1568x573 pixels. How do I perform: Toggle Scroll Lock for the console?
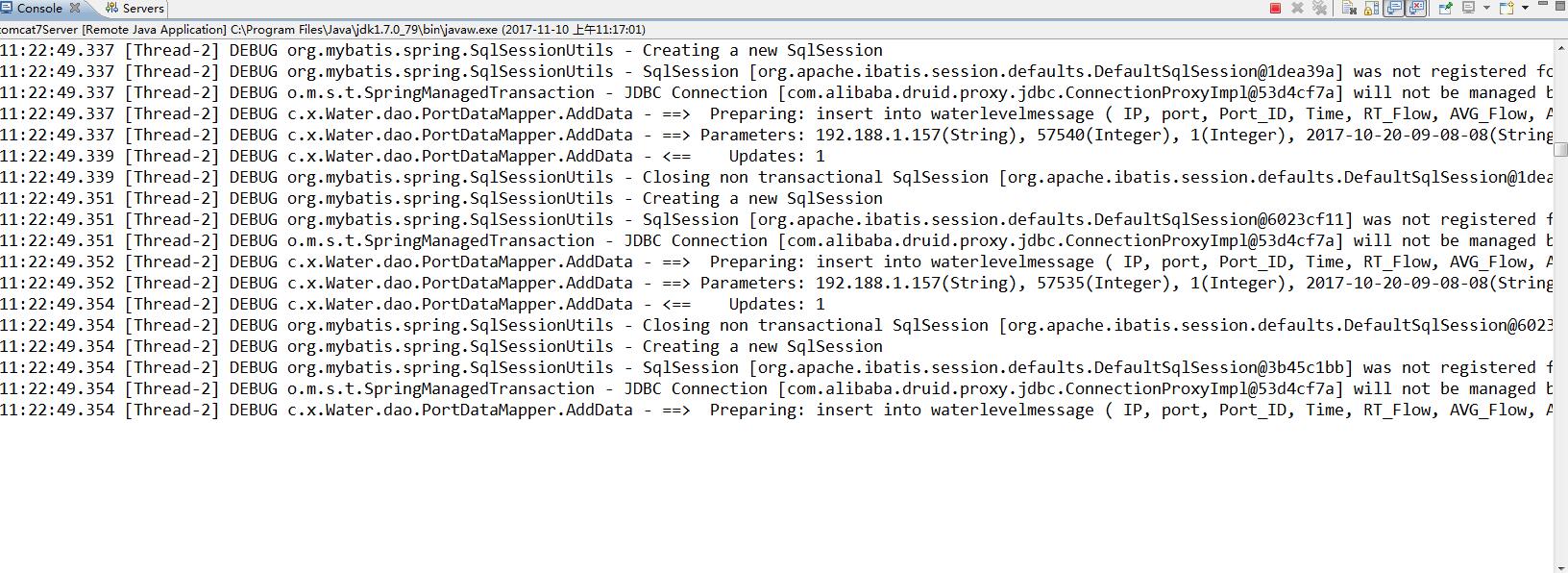[1371, 8]
